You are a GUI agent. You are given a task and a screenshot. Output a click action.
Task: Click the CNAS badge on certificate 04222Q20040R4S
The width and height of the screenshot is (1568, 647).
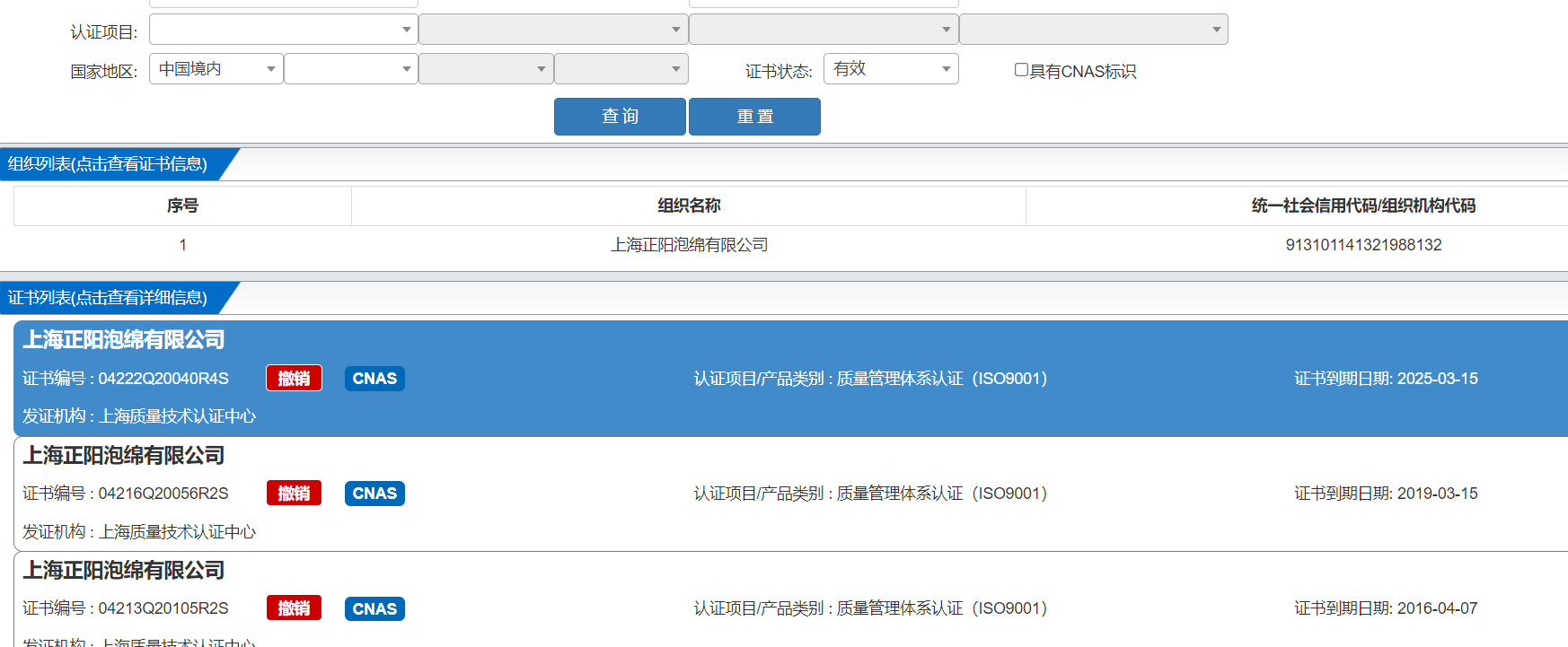pos(374,379)
